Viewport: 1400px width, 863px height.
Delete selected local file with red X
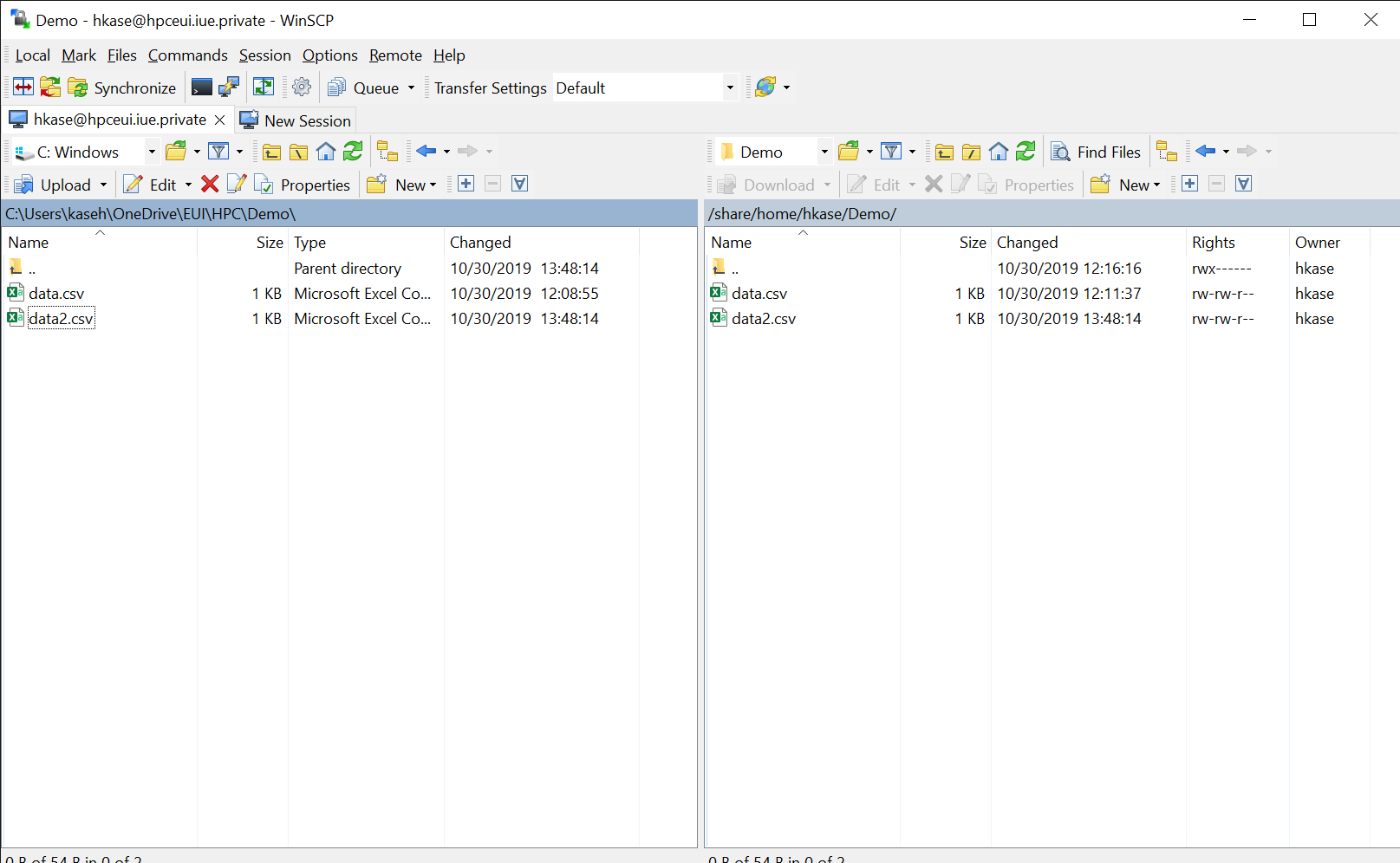pyautogui.click(x=210, y=184)
